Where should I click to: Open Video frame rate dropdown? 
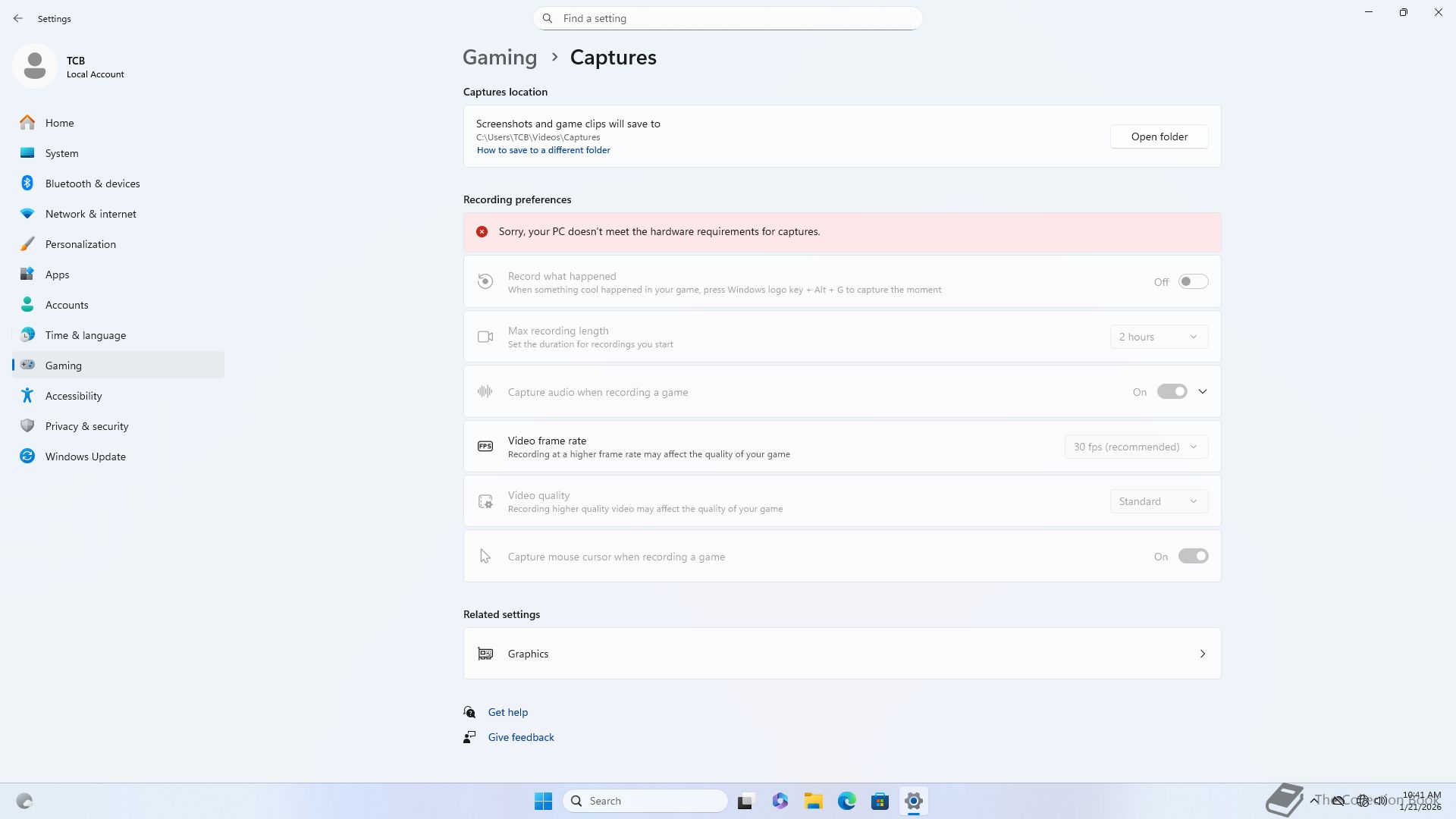tap(1136, 447)
